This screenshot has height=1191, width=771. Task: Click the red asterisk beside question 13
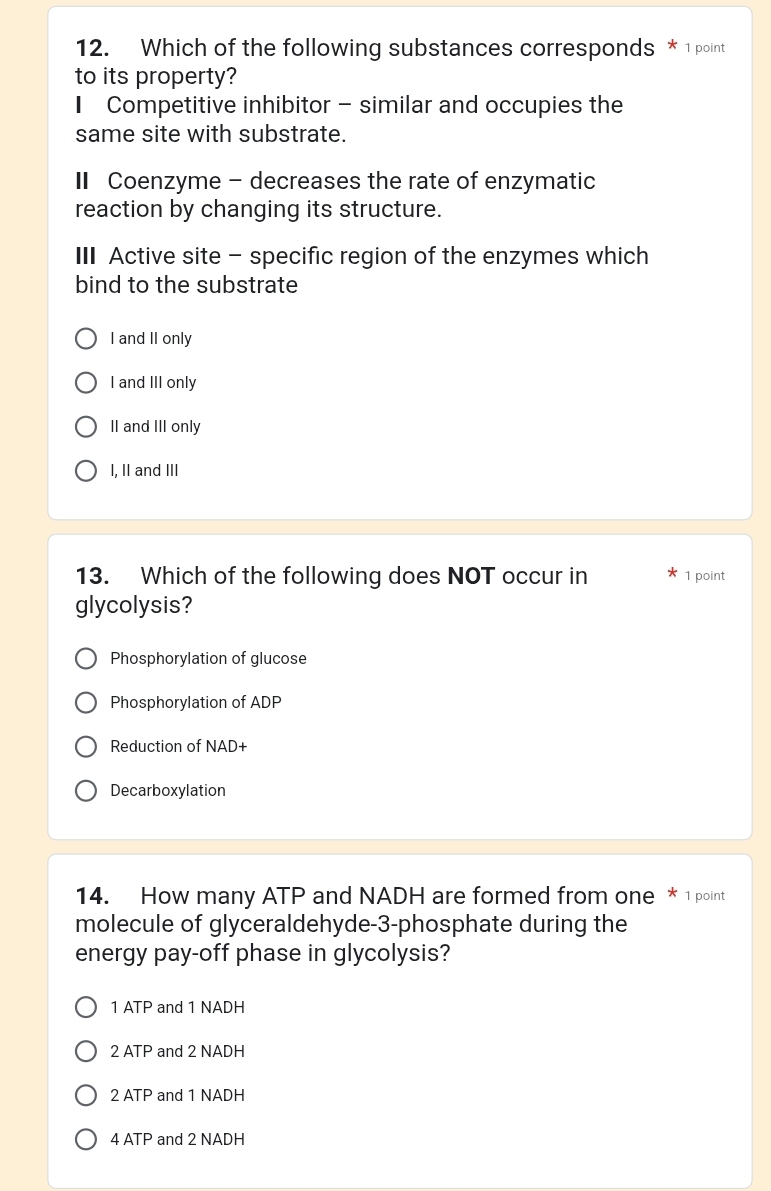(672, 575)
